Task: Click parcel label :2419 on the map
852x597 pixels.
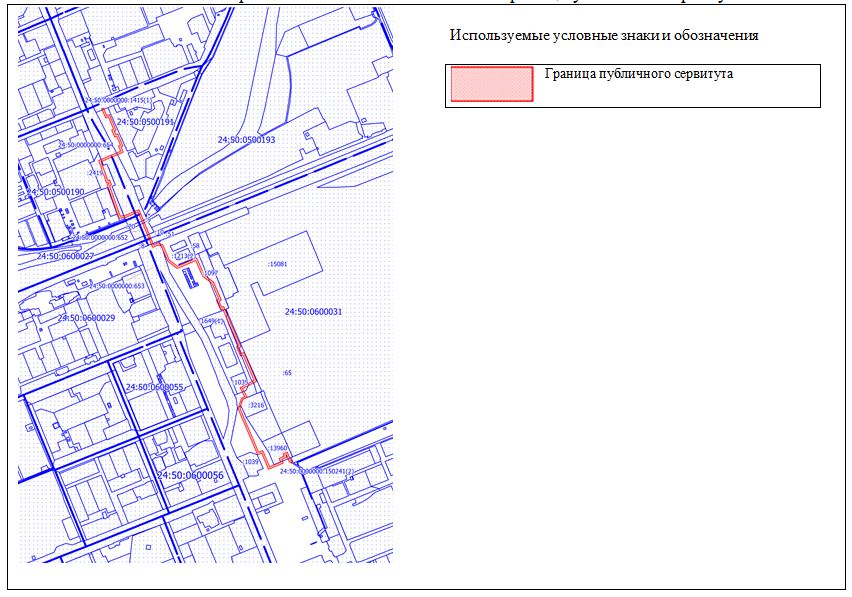Action: [96, 173]
